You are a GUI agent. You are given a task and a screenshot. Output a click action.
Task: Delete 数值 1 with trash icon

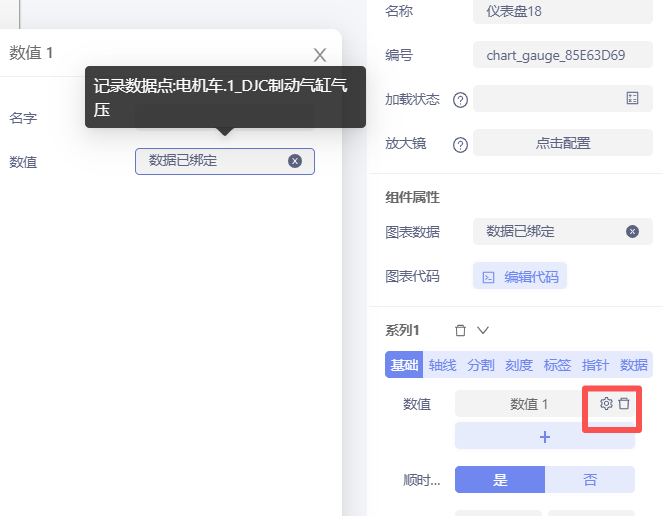[624, 403]
